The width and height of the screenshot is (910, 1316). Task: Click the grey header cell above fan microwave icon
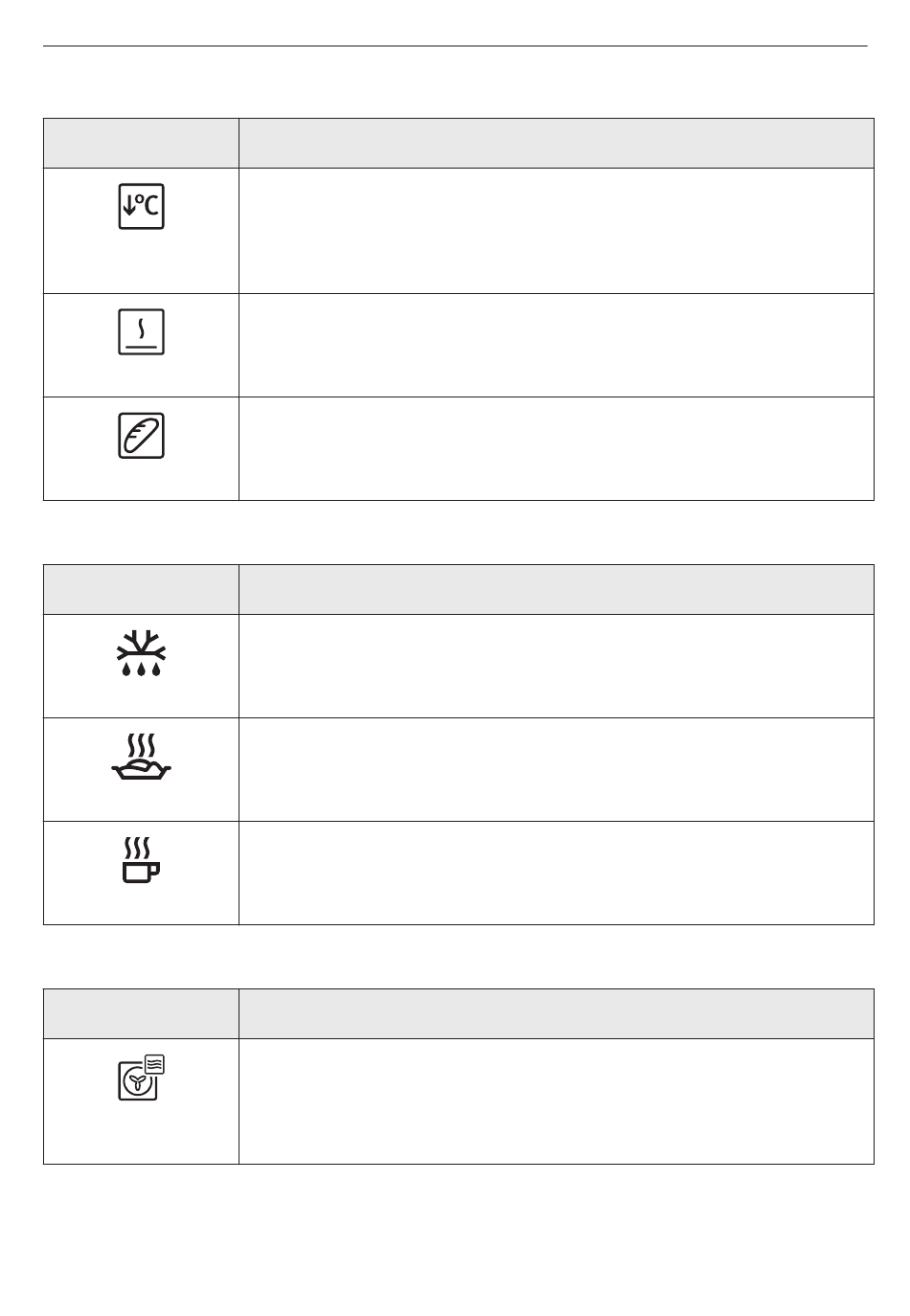(141, 1013)
